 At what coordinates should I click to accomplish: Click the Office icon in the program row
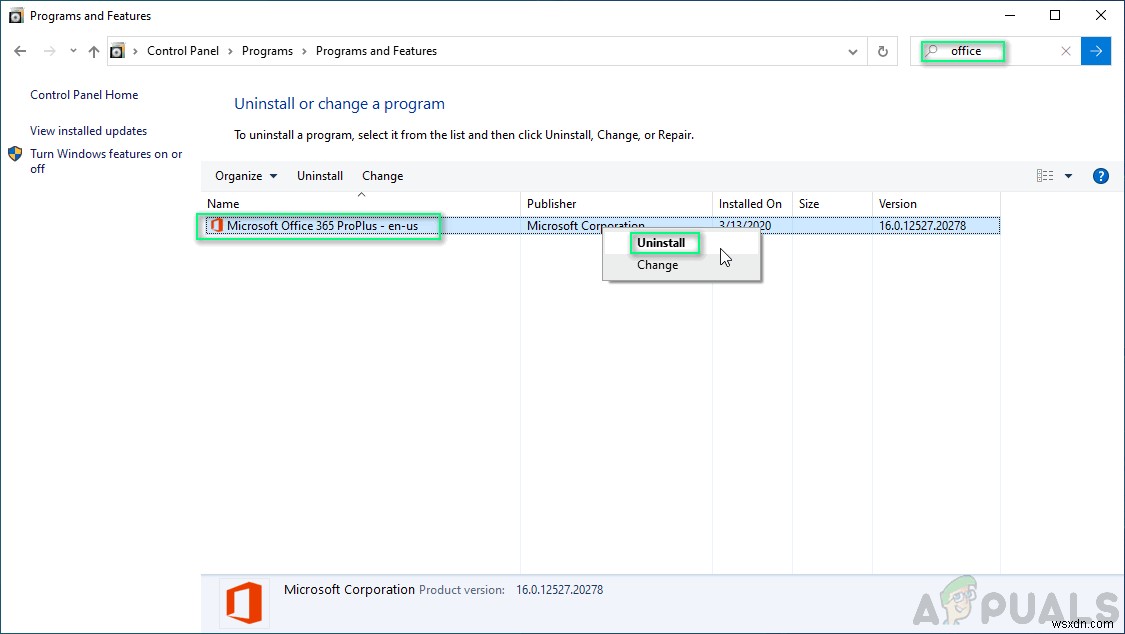pos(216,225)
